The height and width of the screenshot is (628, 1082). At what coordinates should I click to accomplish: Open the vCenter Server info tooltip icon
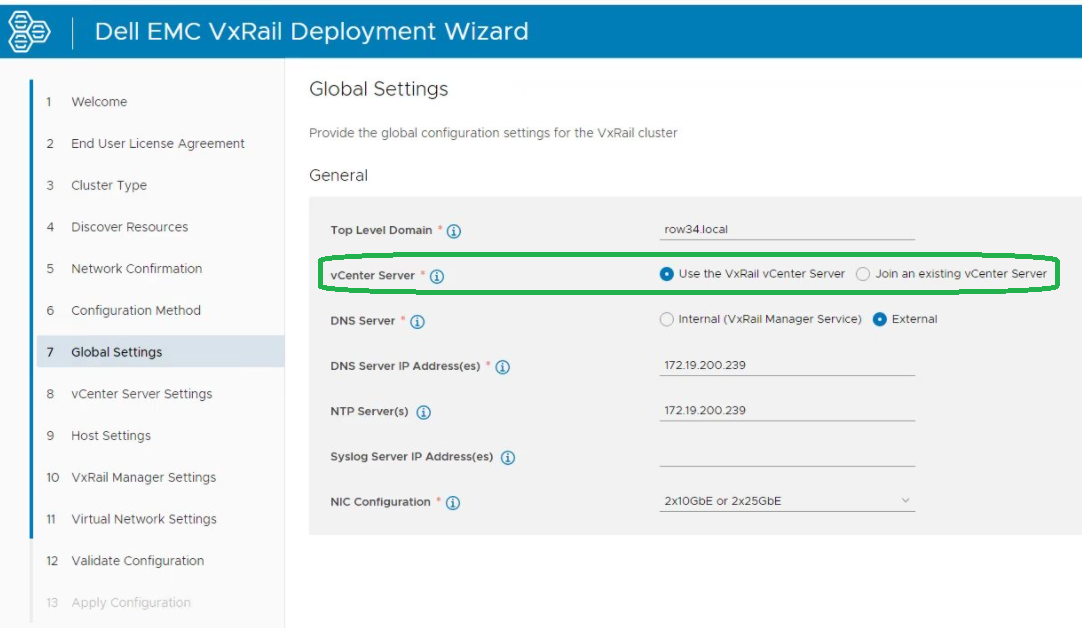point(437,276)
